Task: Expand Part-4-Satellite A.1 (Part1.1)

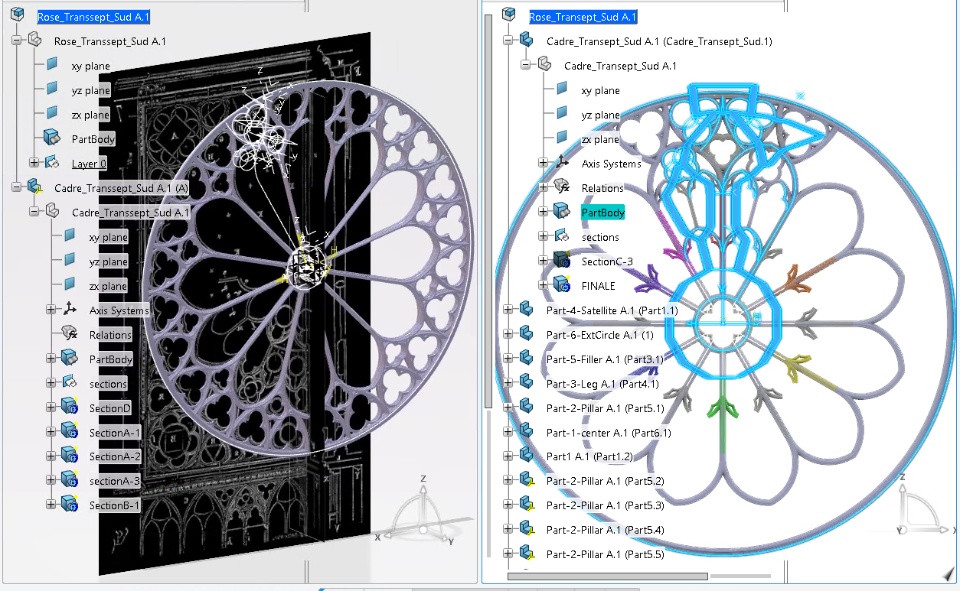Action: [x=508, y=310]
